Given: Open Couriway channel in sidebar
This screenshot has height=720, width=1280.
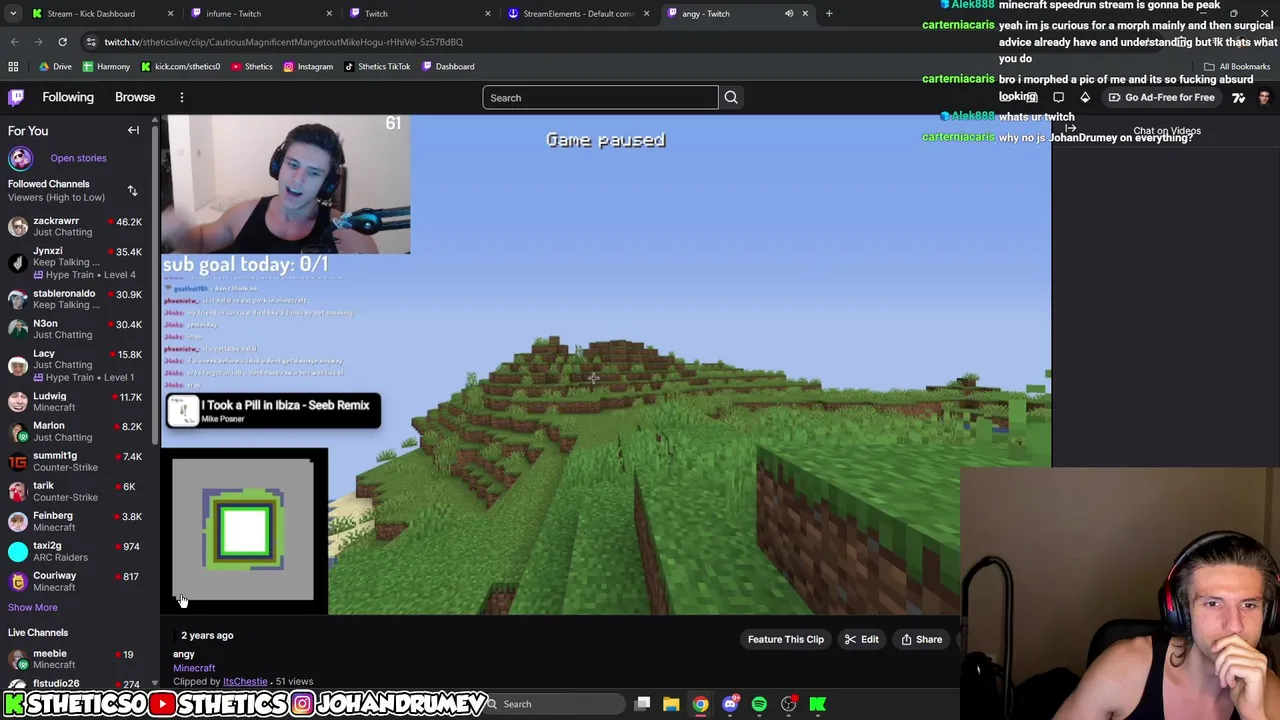Looking at the screenshot, I should 75,581.
